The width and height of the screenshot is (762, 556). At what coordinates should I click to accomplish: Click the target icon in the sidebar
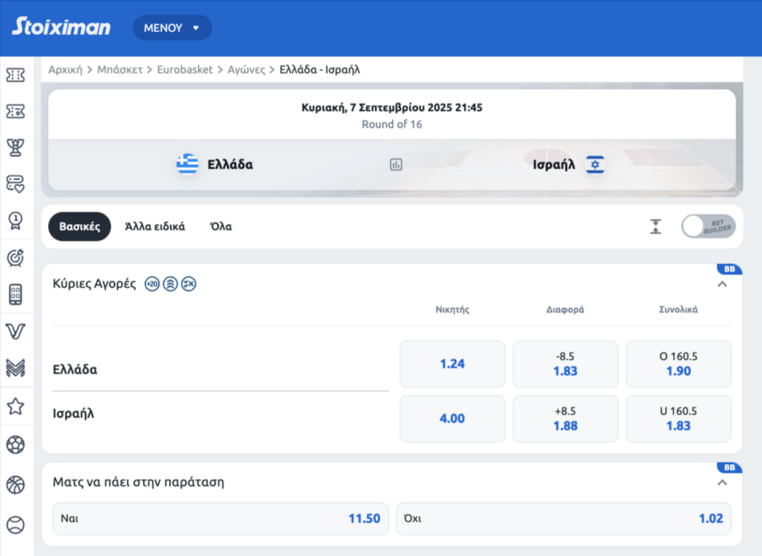pyautogui.click(x=15, y=258)
